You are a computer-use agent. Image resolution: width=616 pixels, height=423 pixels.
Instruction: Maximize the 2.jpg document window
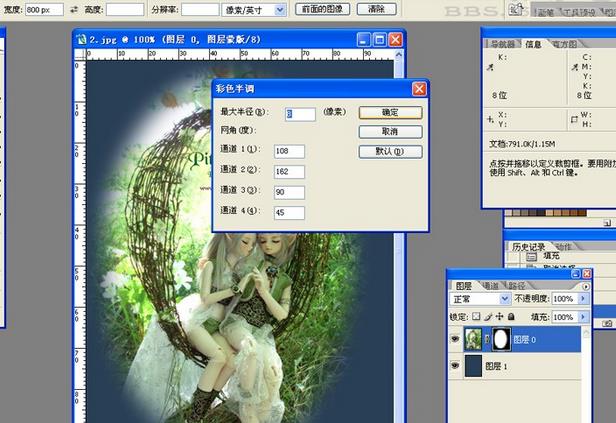(380, 40)
